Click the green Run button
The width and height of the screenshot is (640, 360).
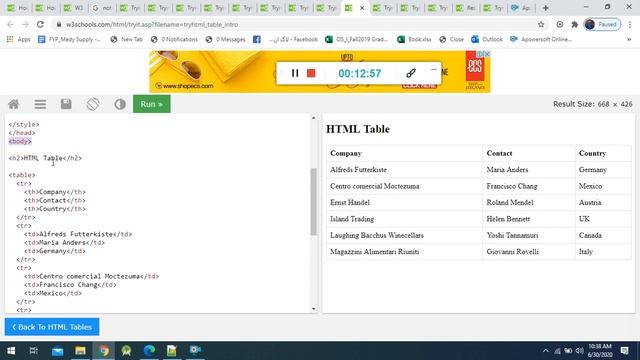pyautogui.click(x=151, y=104)
